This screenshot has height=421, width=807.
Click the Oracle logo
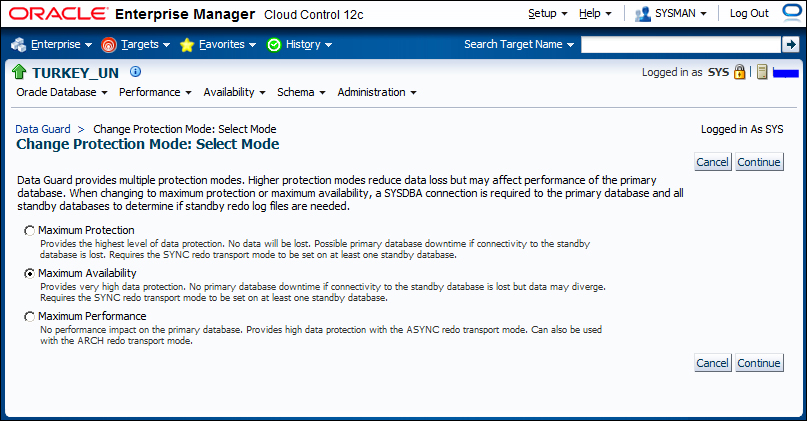point(59,14)
